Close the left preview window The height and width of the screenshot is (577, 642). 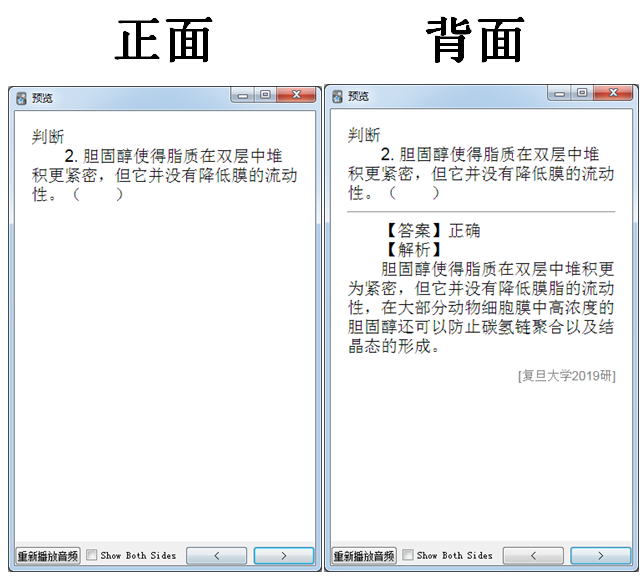tap(296, 95)
